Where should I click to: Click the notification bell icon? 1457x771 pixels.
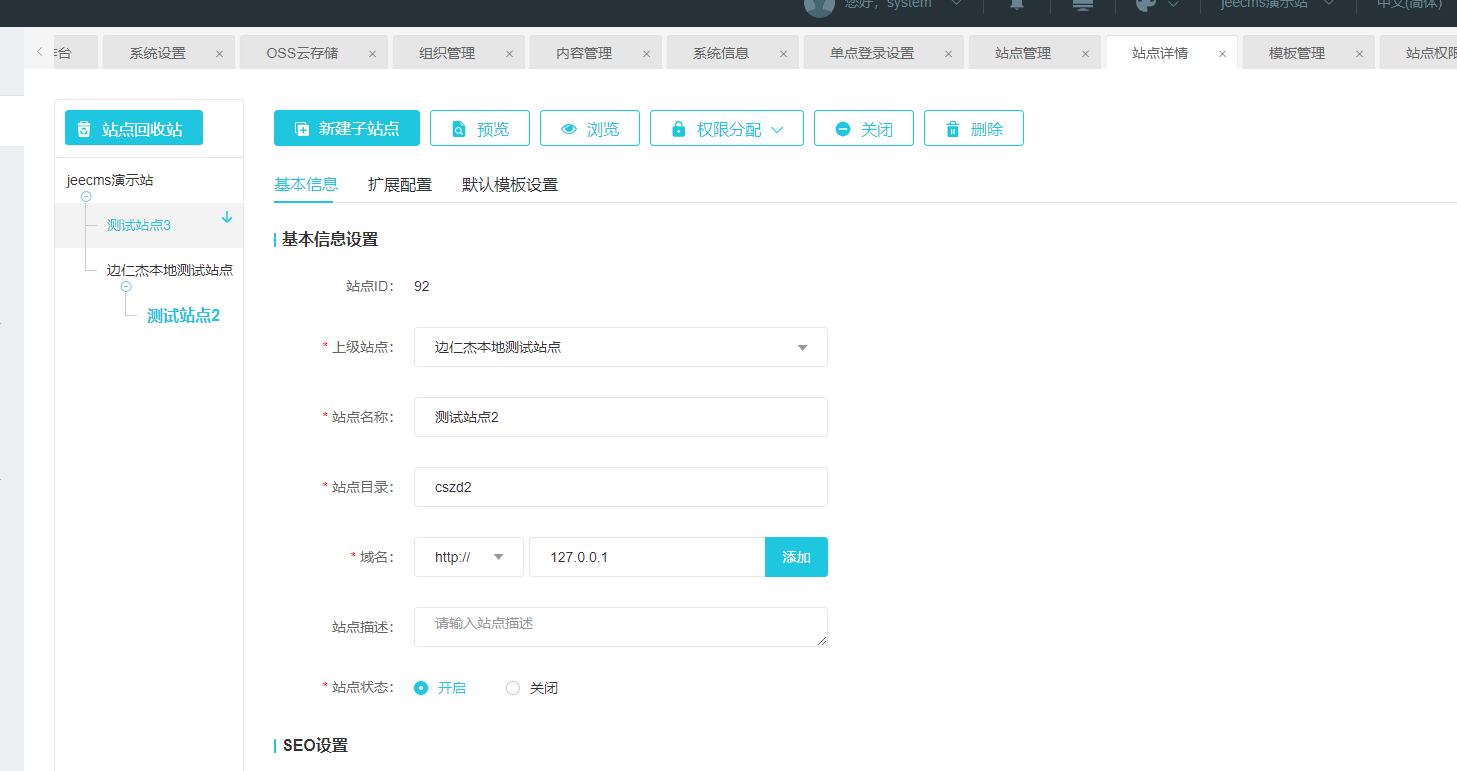(1017, 5)
